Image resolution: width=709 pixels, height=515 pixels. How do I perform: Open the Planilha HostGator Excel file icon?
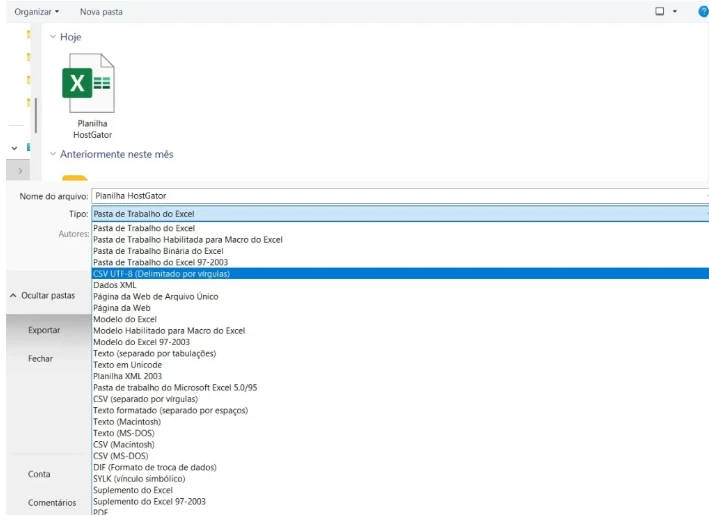click(x=88, y=84)
